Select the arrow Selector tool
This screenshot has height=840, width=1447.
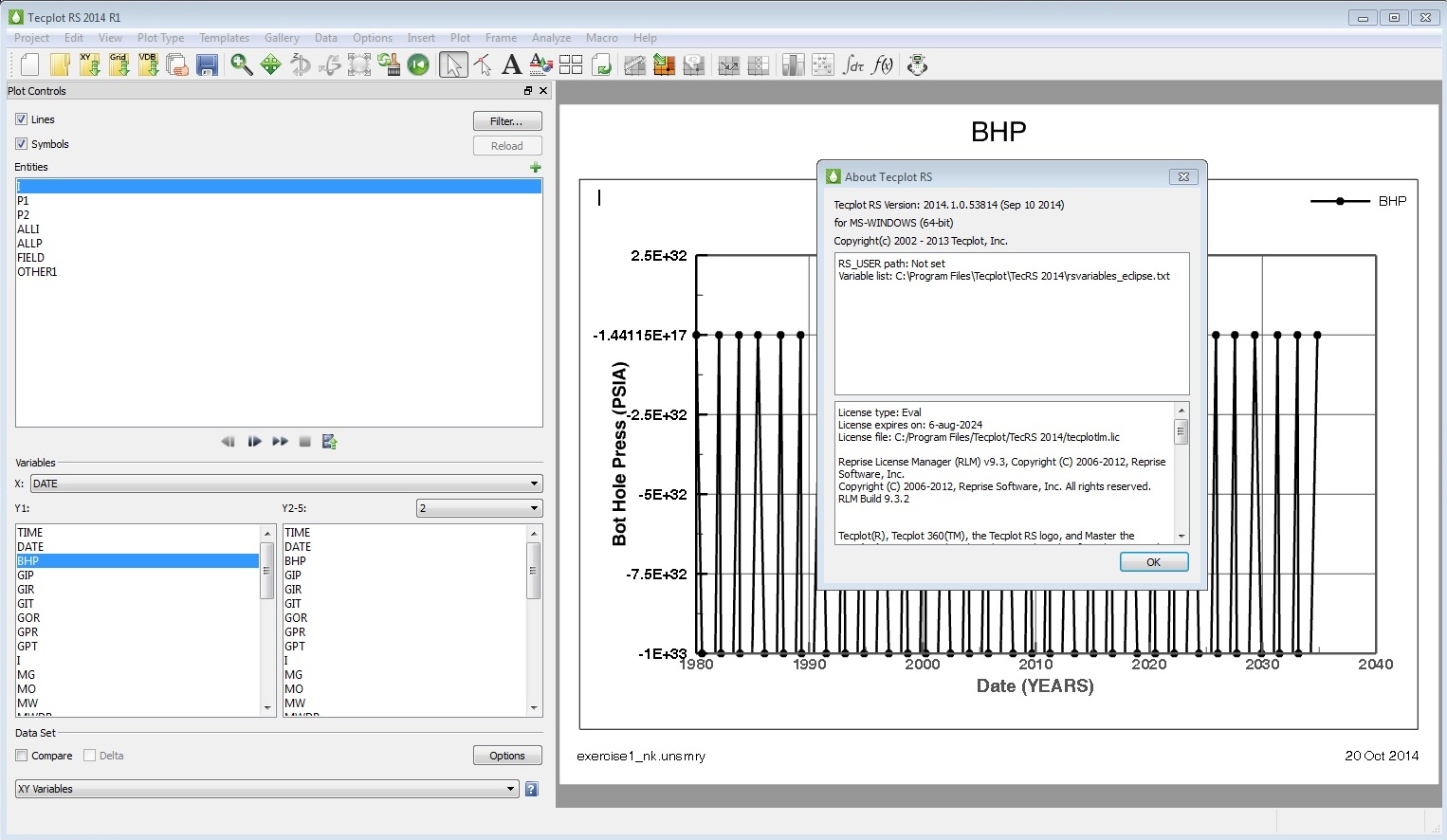(453, 64)
